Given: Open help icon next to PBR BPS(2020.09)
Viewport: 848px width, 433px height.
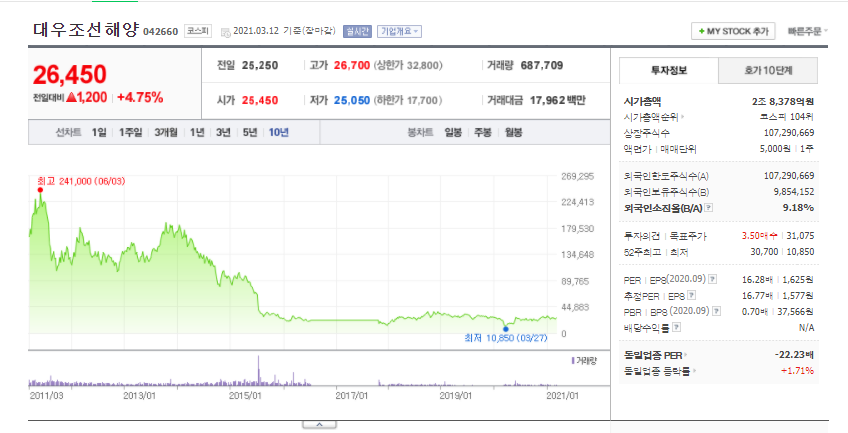Looking at the screenshot, I should click(x=717, y=311).
